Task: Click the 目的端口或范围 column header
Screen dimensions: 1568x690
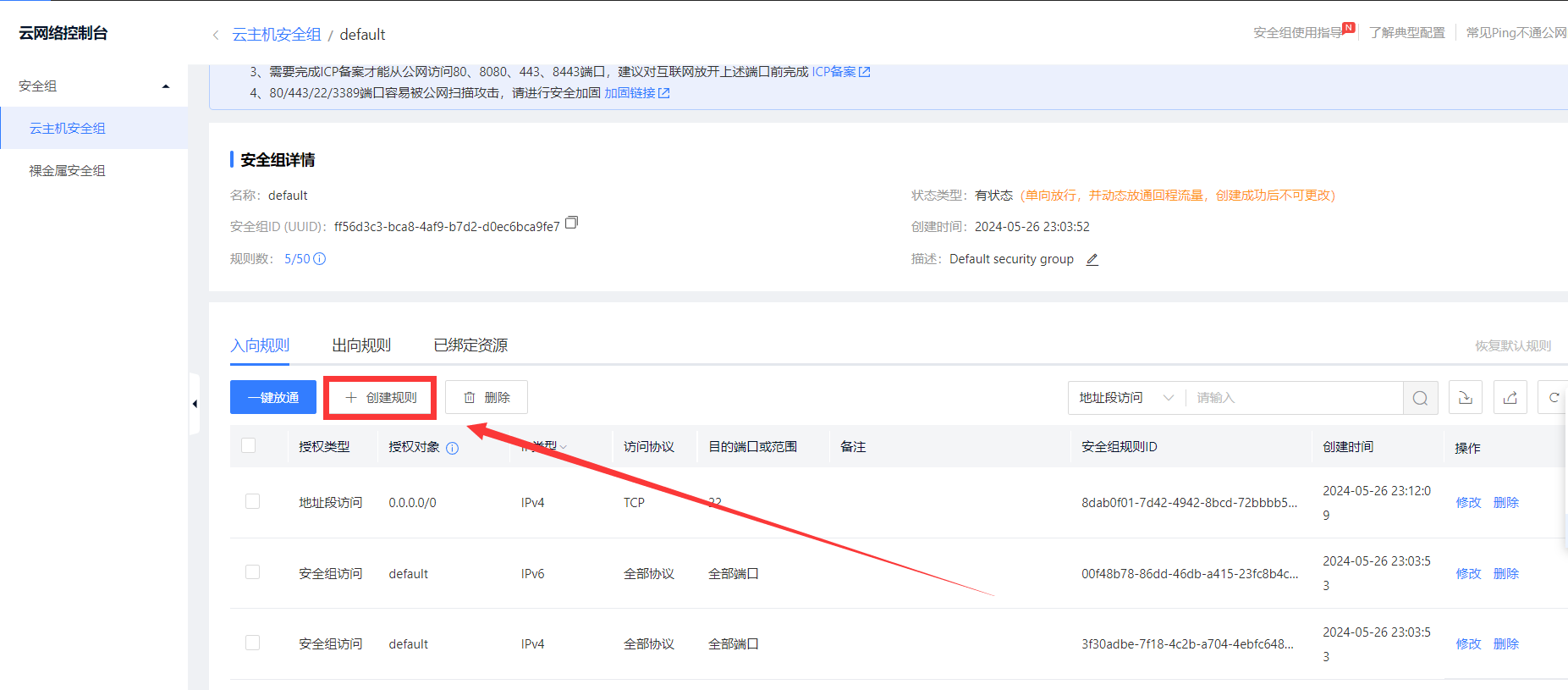Action: 752,447
